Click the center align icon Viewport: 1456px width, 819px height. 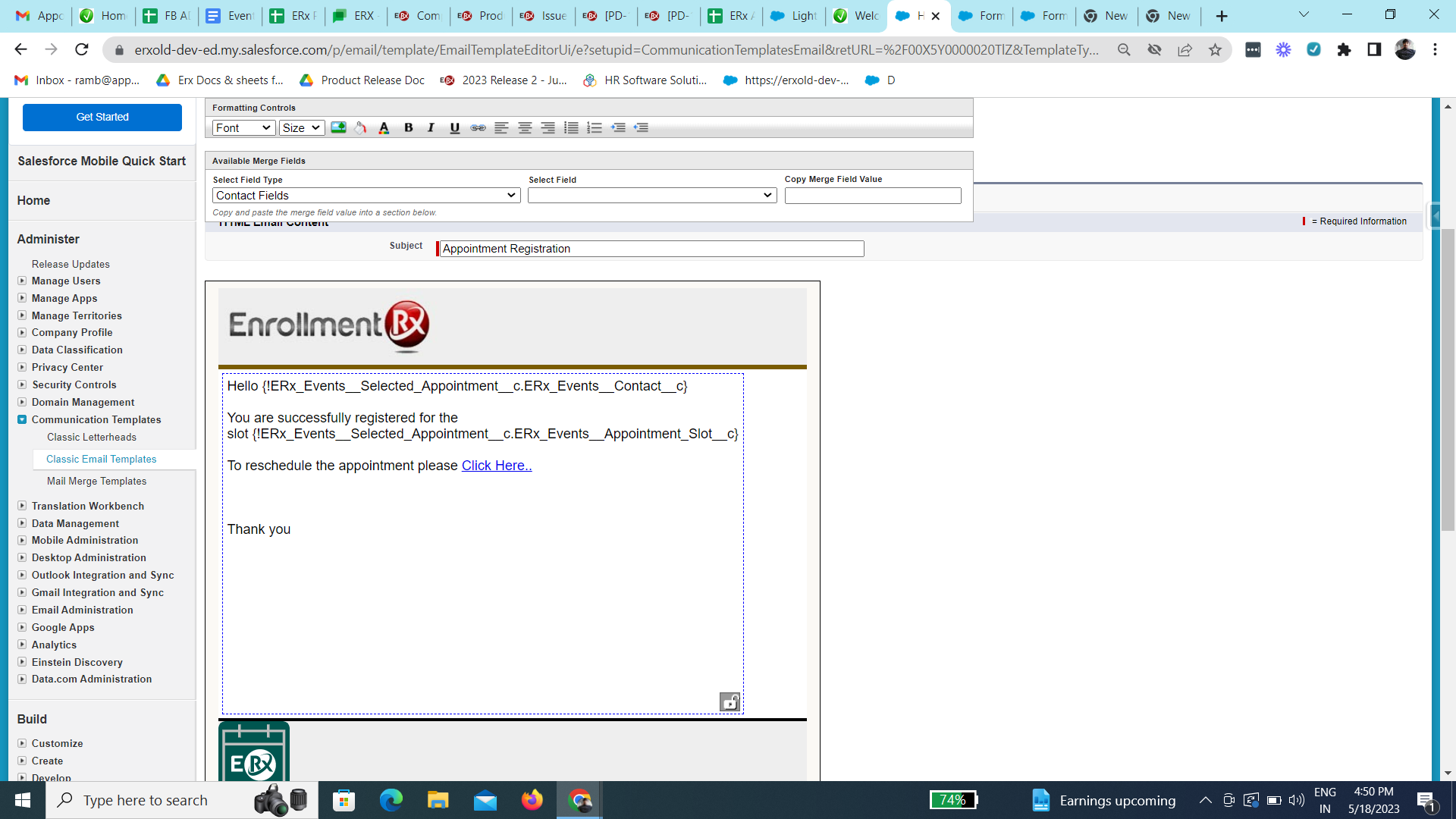pos(525,127)
